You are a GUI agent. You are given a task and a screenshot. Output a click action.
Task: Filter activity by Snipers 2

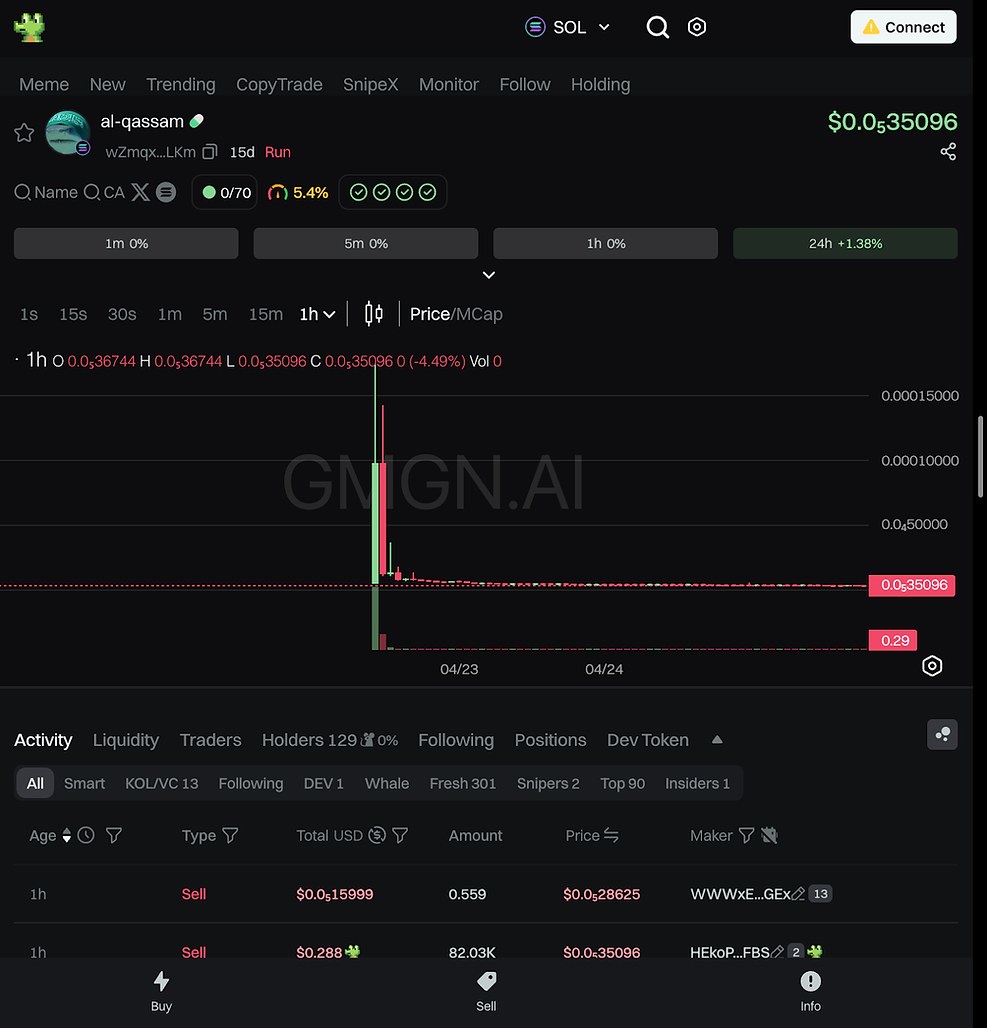coord(548,783)
